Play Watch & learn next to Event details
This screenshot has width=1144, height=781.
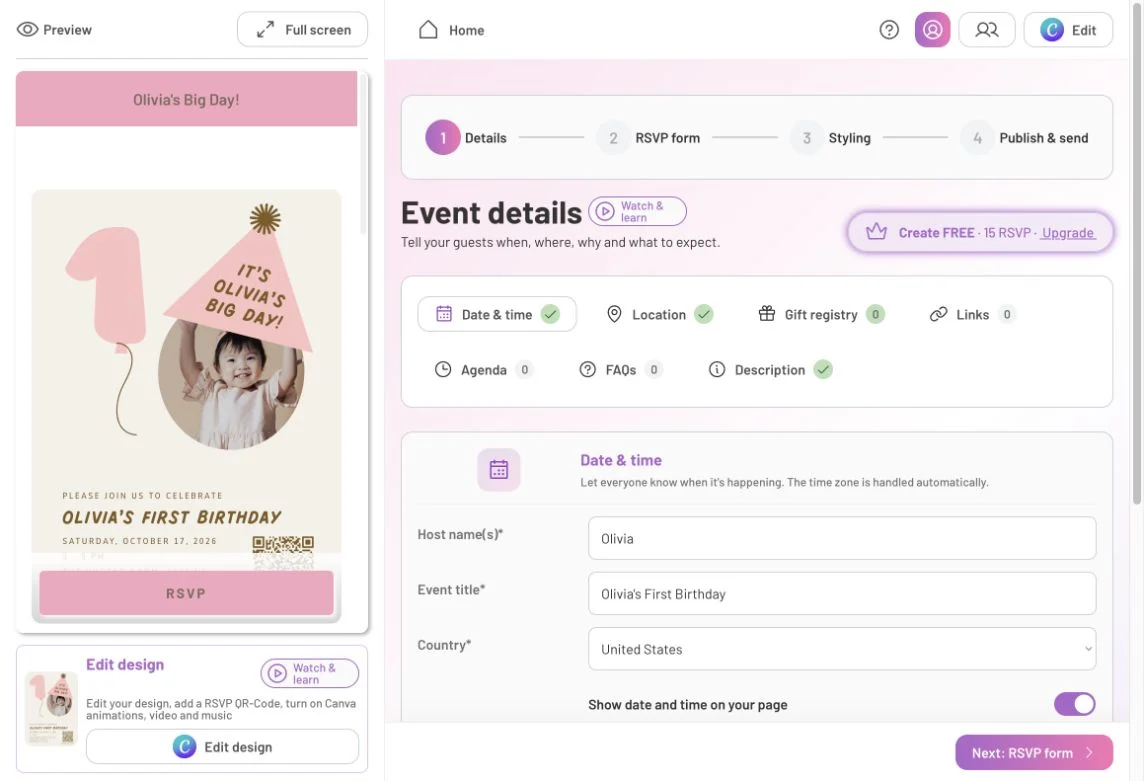[x=637, y=212]
